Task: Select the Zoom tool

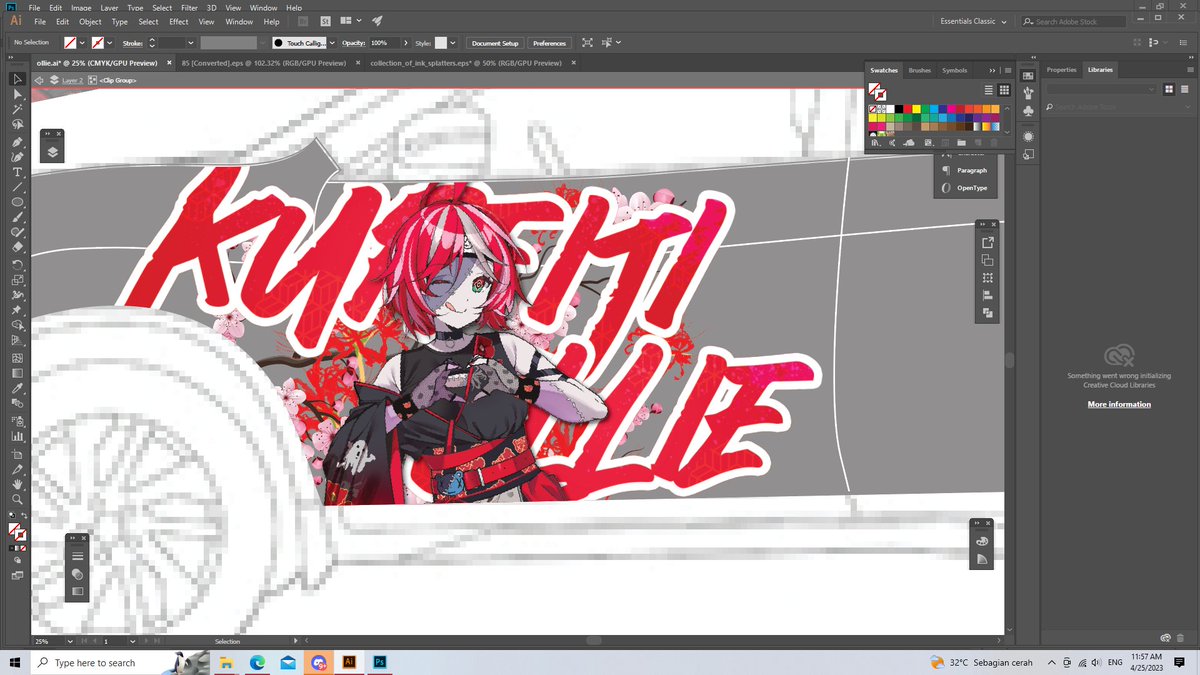Action: click(17, 498)
